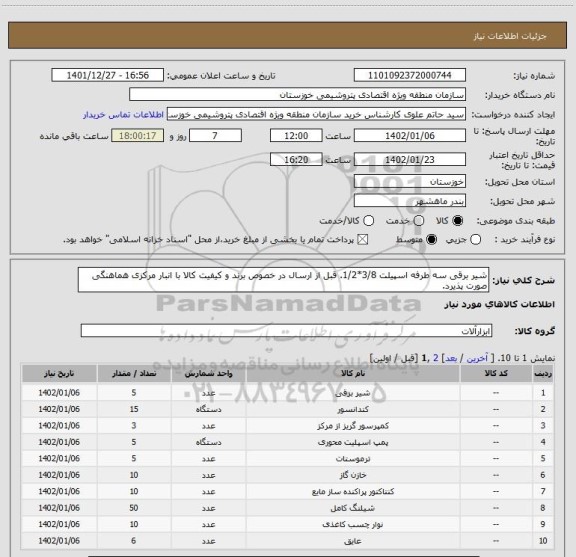
Task: Select the عایق item row
Action: pos(287,541)
